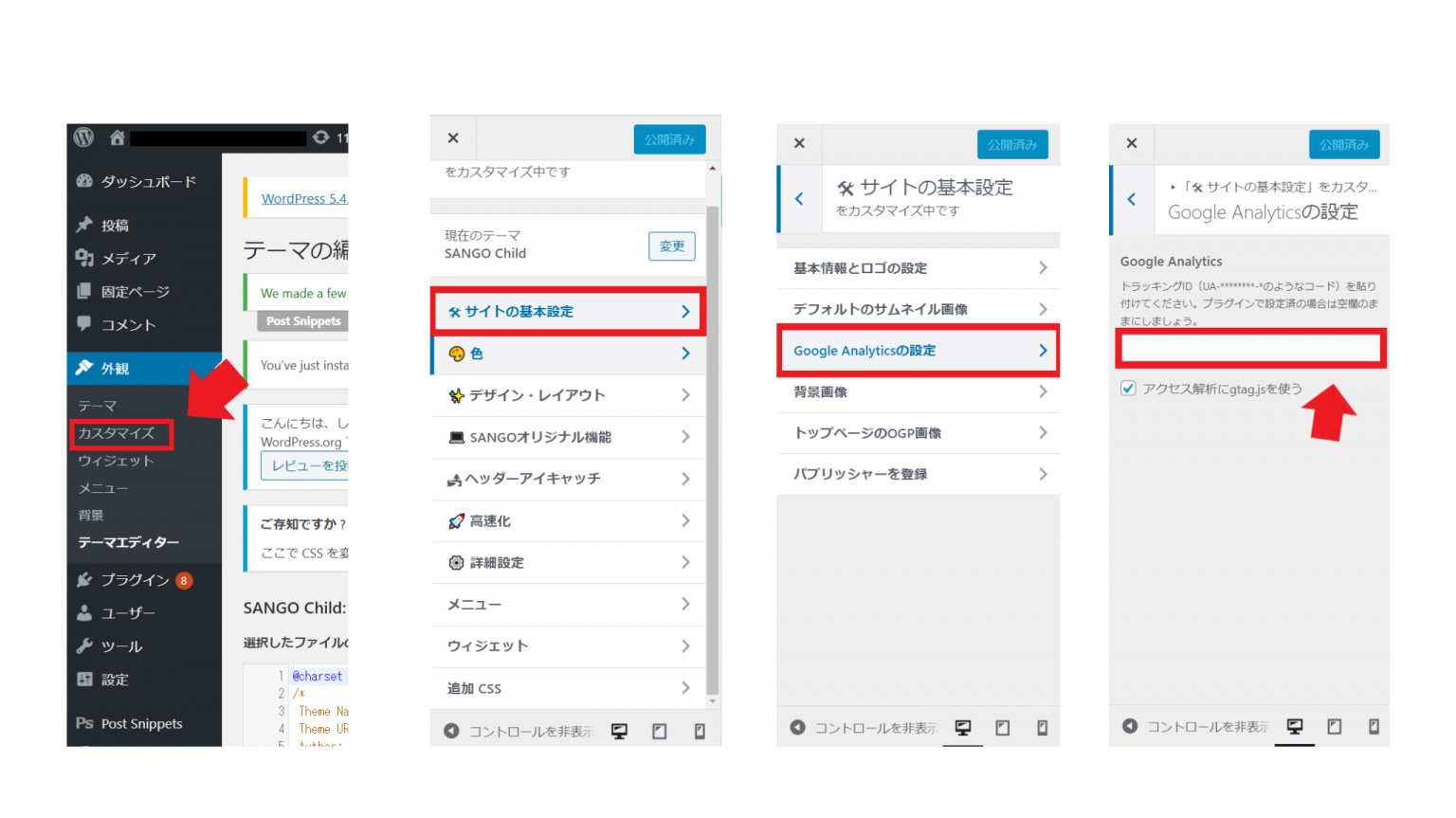Open メニュー submenu under 外観
The image size is (1456, 818).
(102, 488)
